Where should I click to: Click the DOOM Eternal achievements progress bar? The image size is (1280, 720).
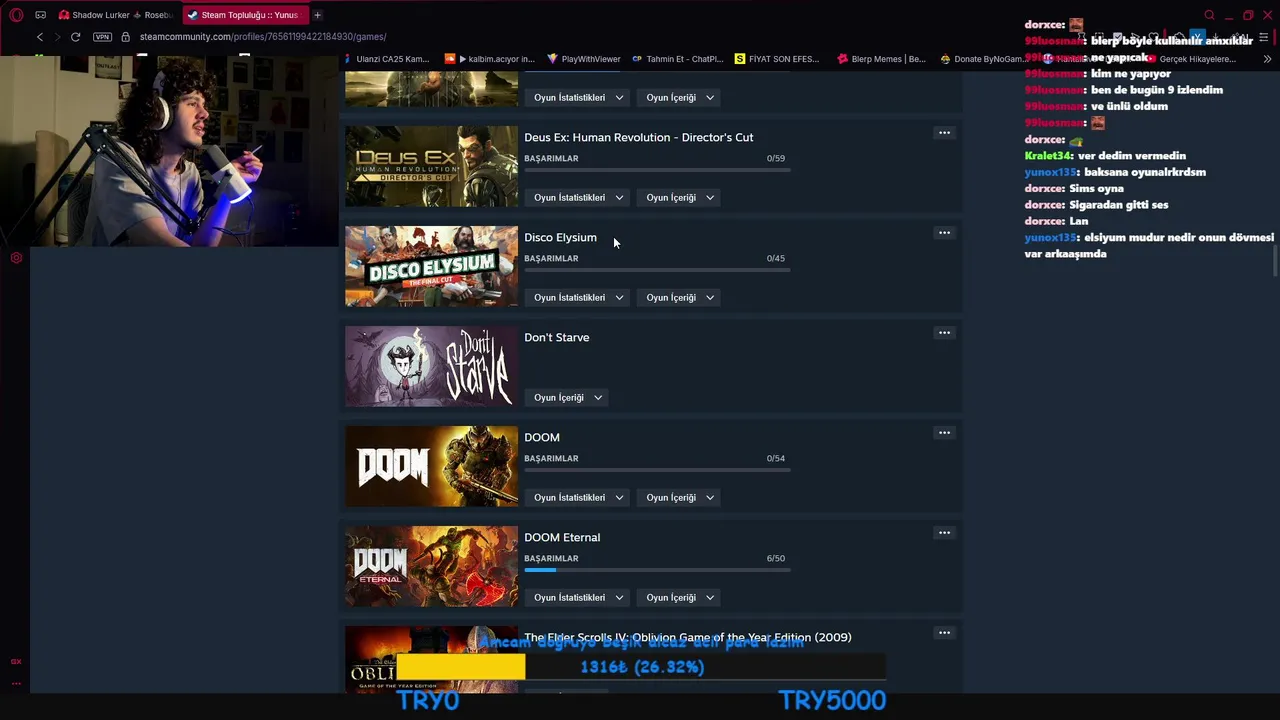[657, 570]
